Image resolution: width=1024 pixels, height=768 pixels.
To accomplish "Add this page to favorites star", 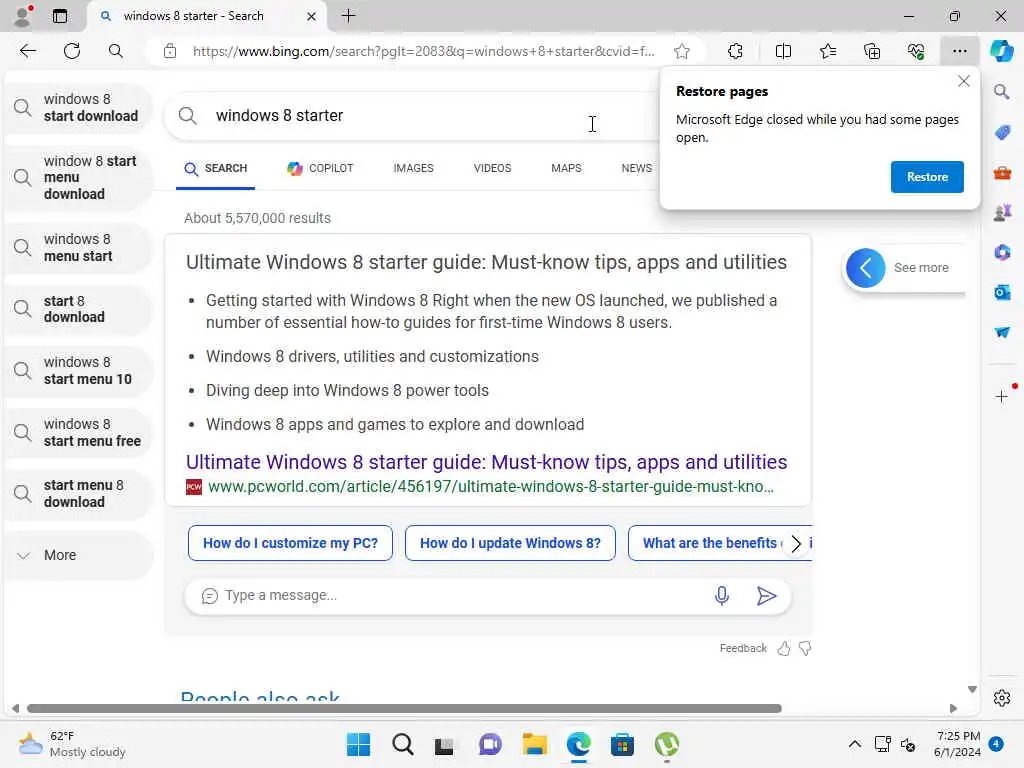I will pos(682,51).
